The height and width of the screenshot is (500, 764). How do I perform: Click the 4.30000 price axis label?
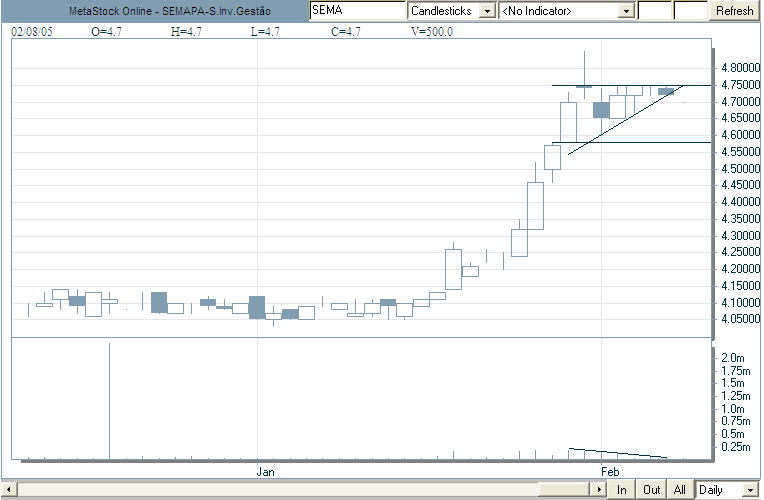point(741,236)
